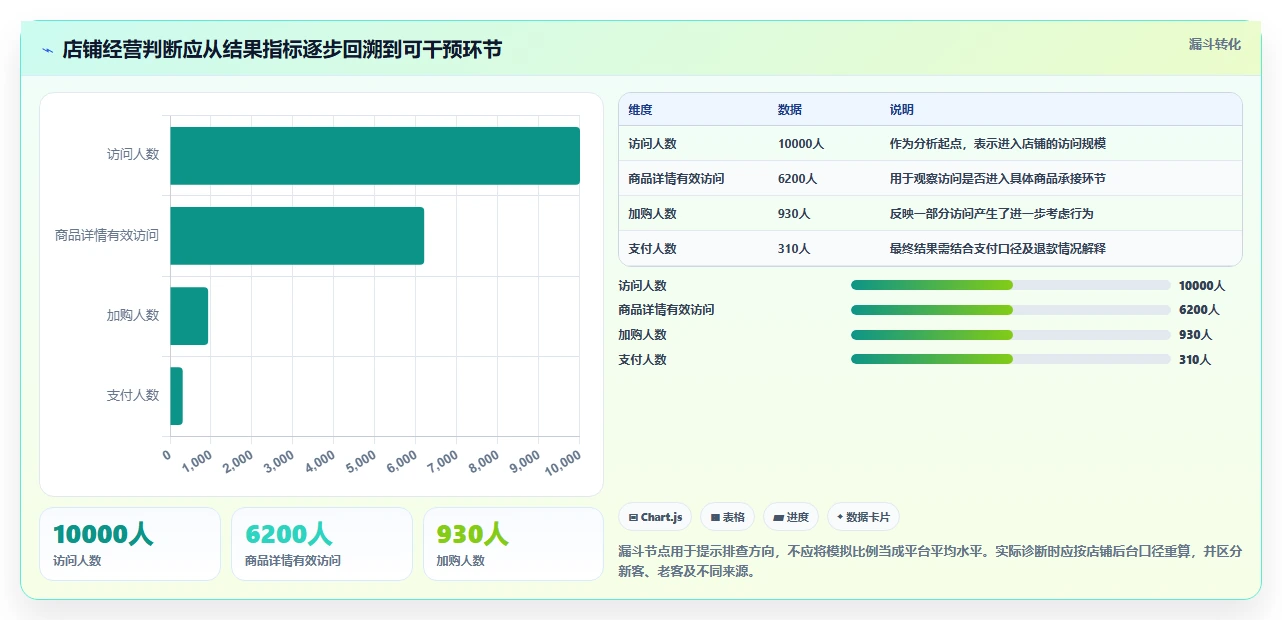
Task: Click the 930人 value beside progress bar
Action: (x=1195, y=335)
